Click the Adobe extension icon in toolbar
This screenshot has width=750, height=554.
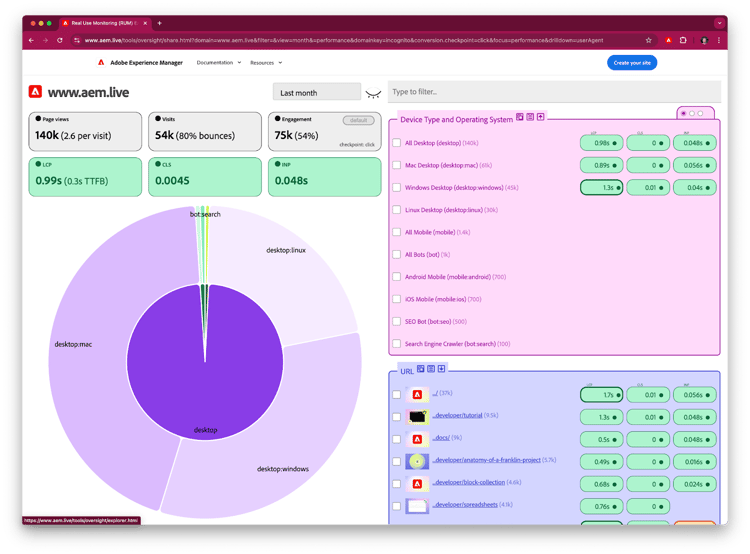(669, 40)
